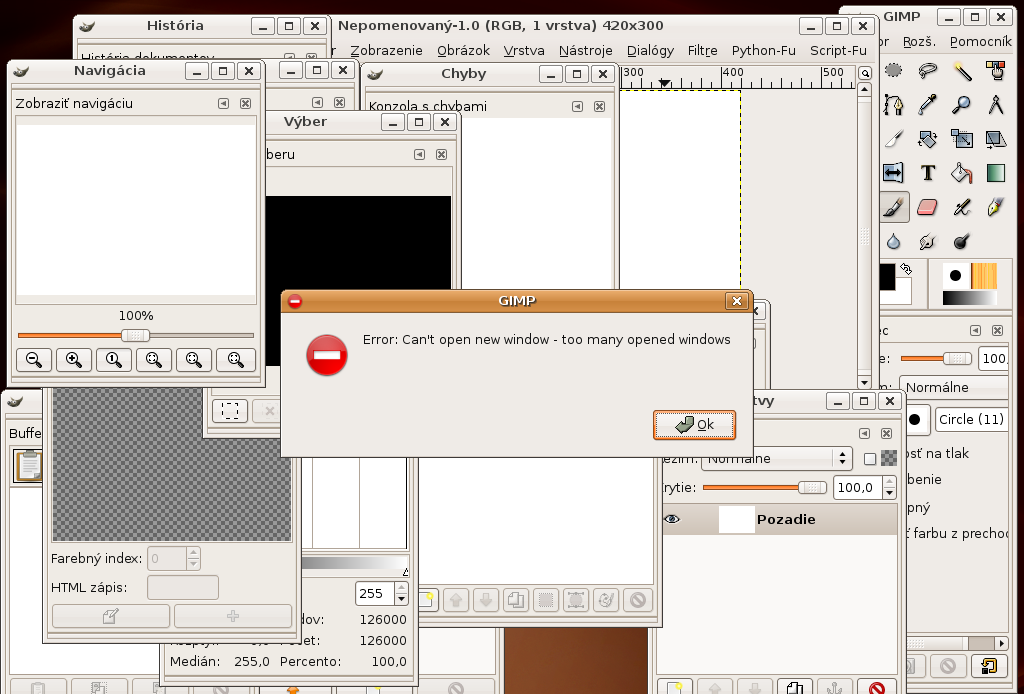Open the tab menu arrow in Navigácia window
This screenshot has height=694, width=1024.
223,103
